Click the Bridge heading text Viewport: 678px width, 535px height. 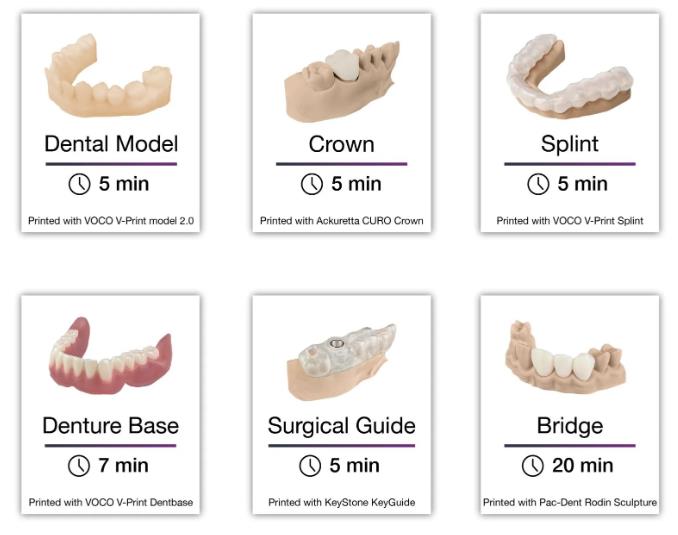click(569, 426)
